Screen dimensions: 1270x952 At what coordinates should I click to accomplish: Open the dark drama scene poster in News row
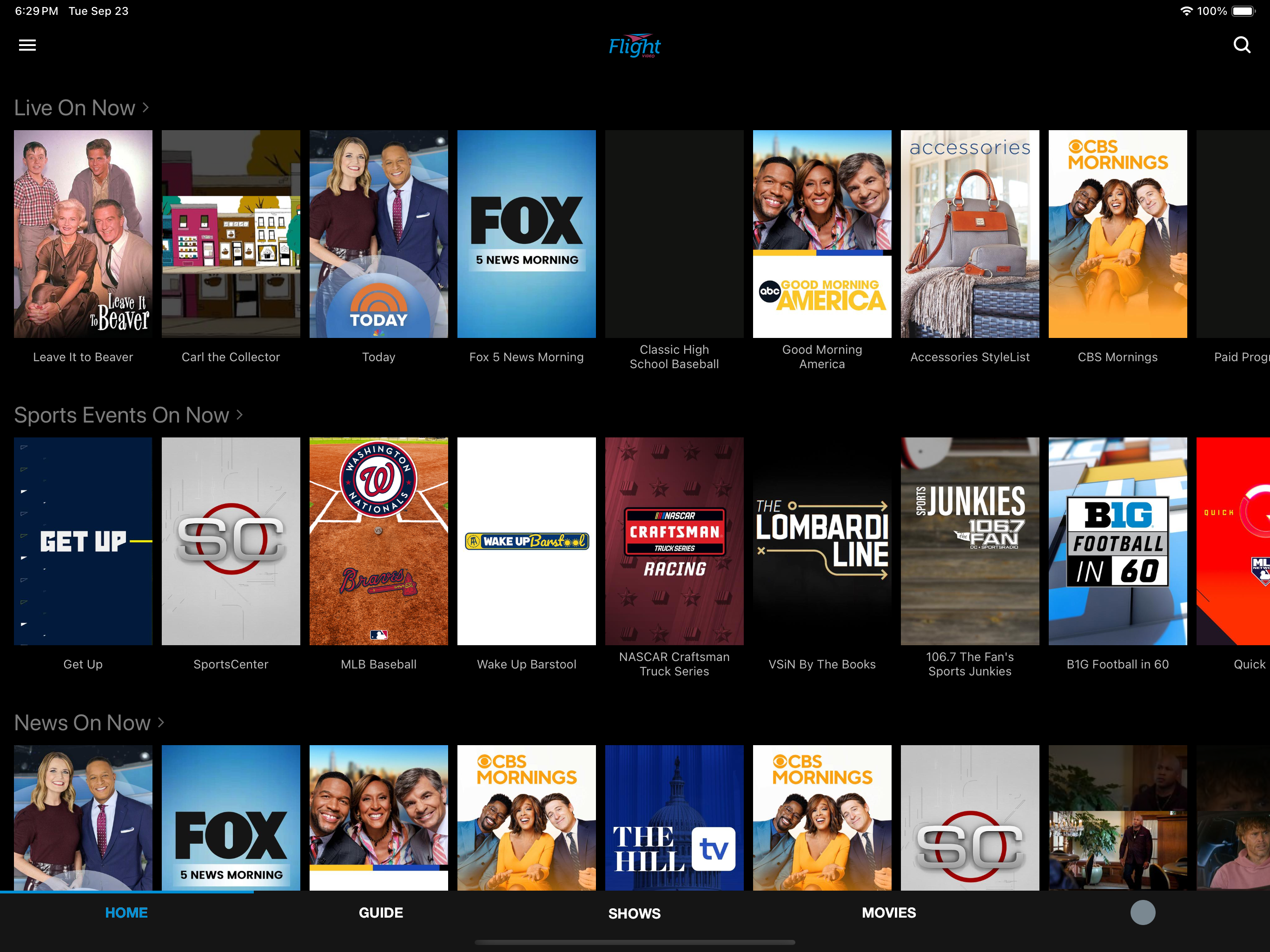pos(1118,818)
